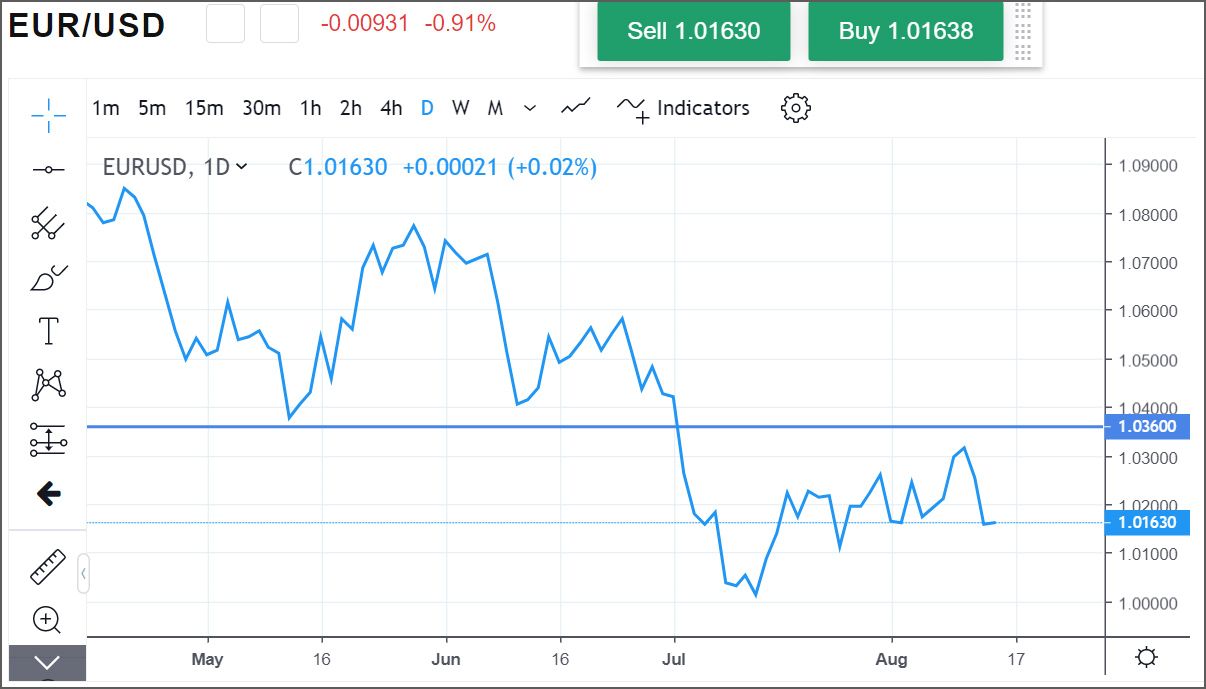
Task: Click the Buy 1.01638 button
Action: tap(905, 31)
